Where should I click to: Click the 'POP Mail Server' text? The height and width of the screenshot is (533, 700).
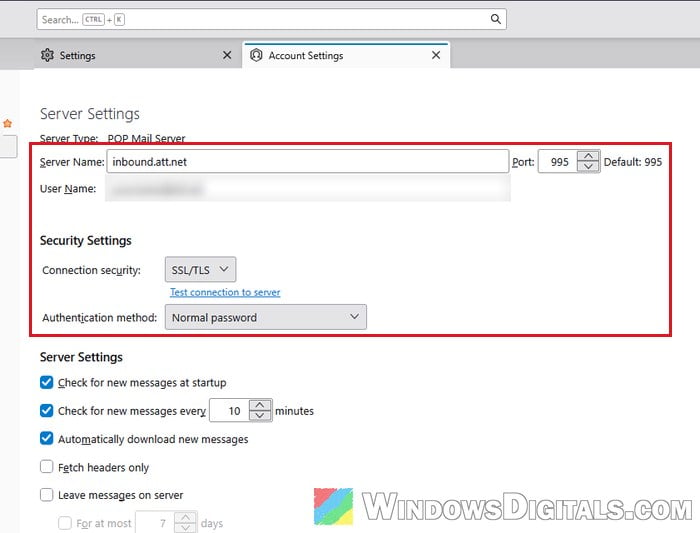146,138
